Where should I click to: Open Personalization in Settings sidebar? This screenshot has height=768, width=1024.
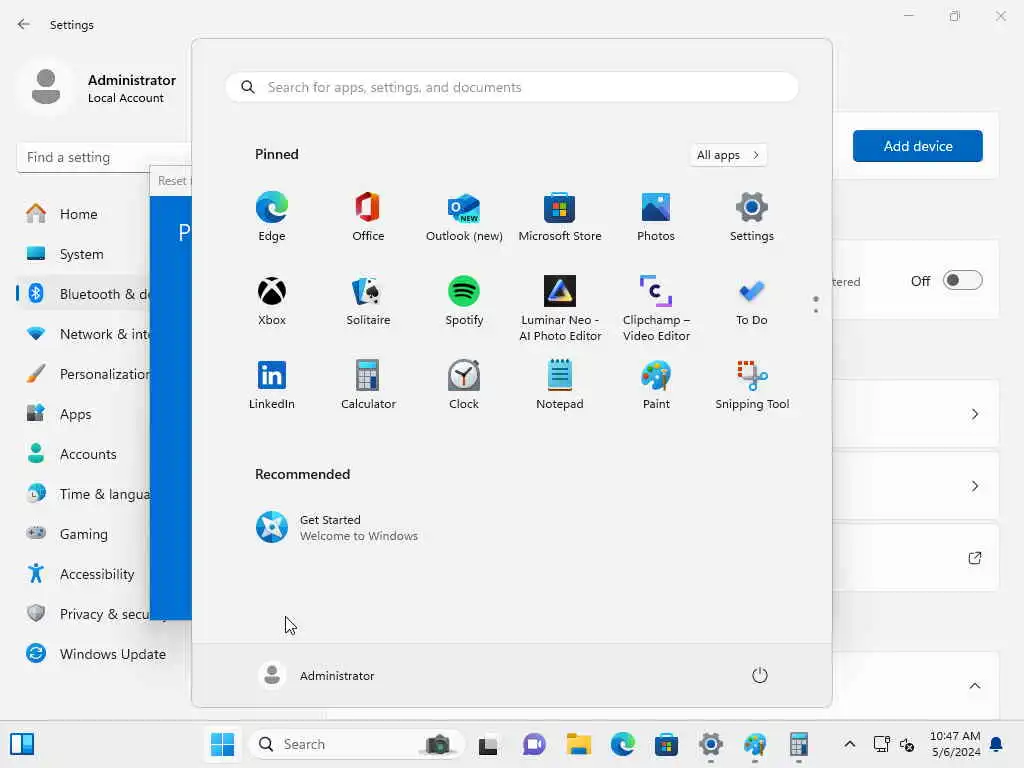point(83,374)
